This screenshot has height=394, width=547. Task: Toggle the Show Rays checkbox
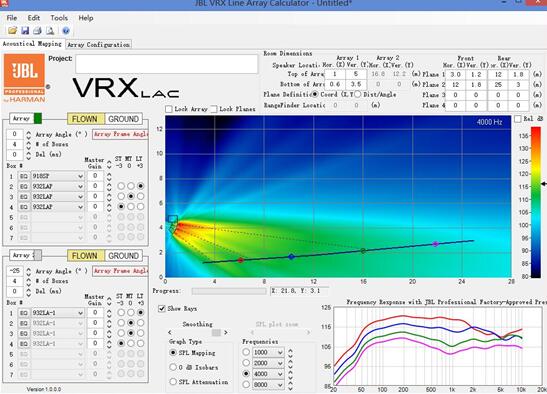click(162, 308)
